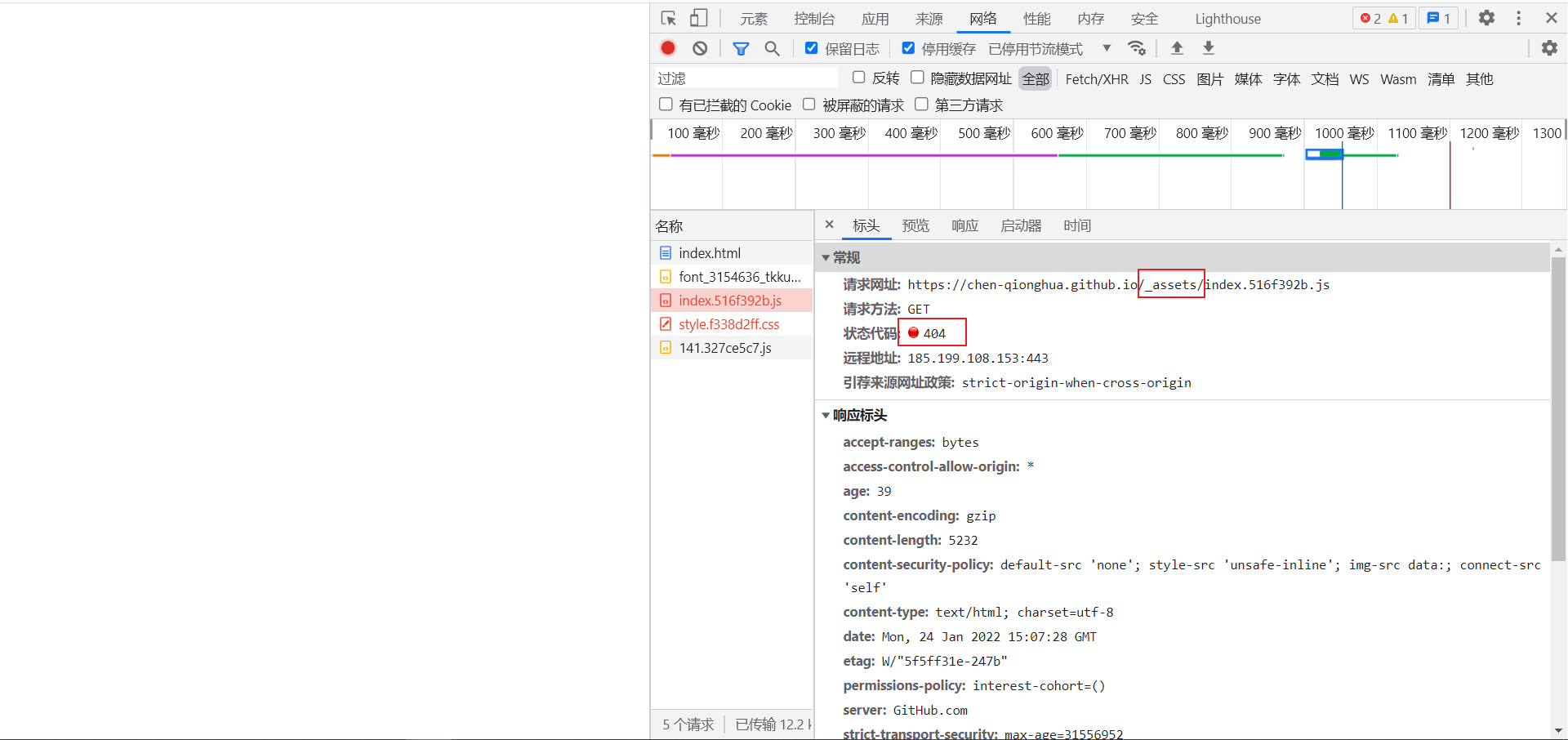Check 被屏蔽的请求 option

click(x=809, y=105)
